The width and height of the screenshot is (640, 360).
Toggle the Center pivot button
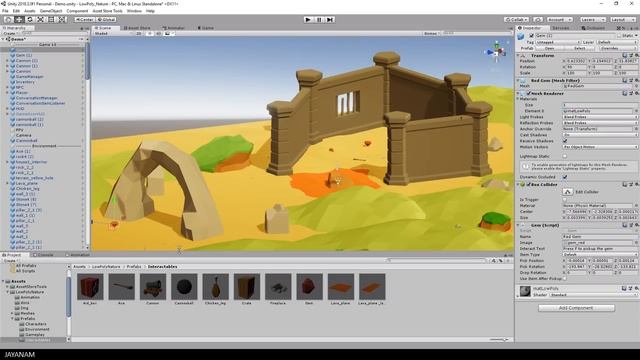pos(85,20)
